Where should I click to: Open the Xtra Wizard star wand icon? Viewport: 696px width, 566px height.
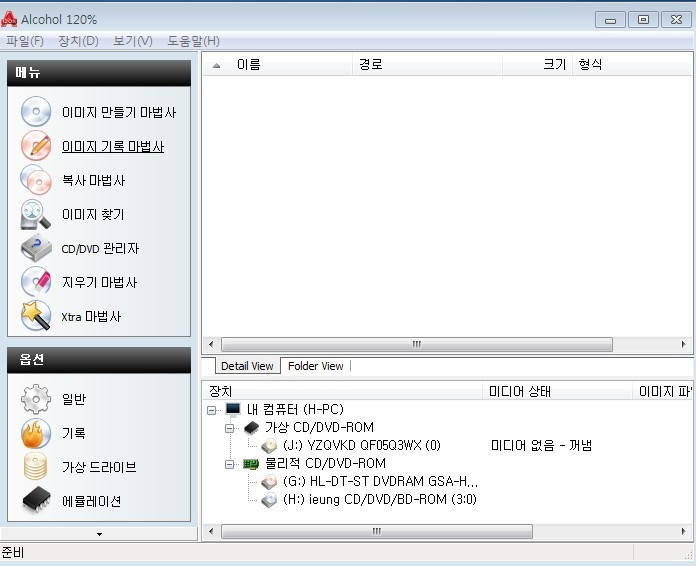click(36, 316)
